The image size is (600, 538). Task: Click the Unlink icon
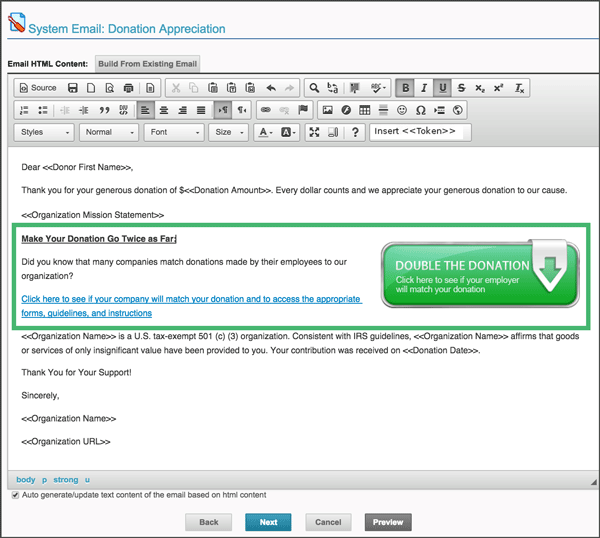pos(284,111)
